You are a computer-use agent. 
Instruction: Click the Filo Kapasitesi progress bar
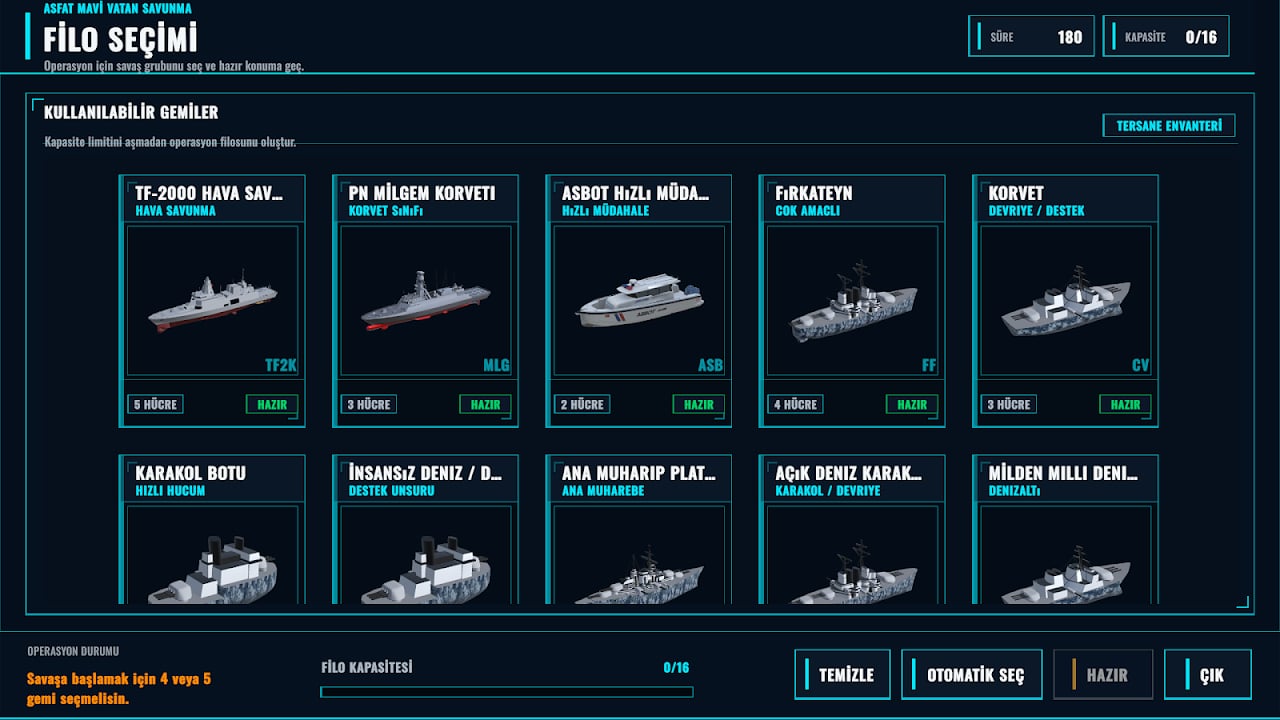click(x=506, y=692)
